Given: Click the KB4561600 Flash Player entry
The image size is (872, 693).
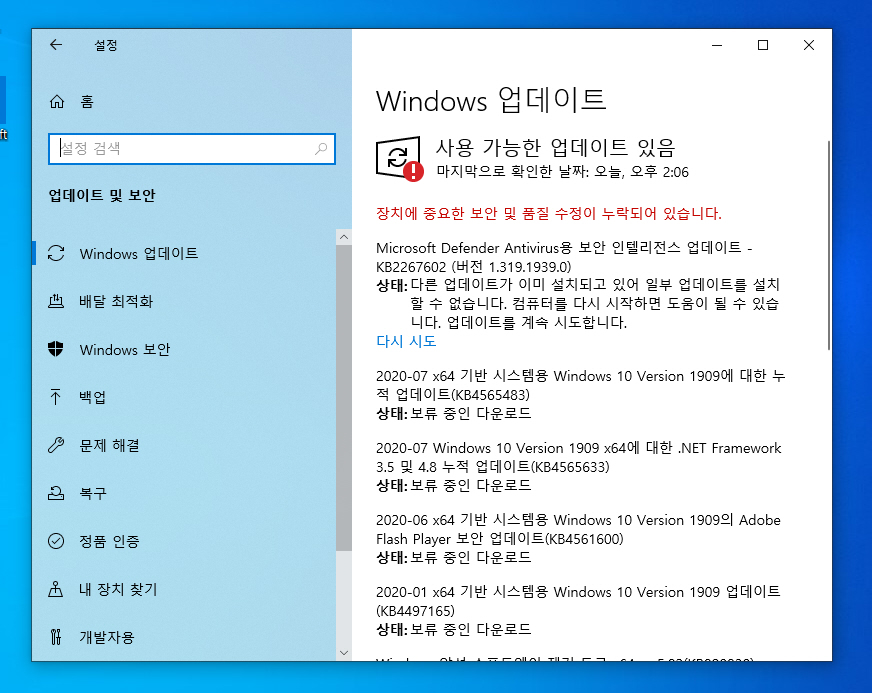Looking at the screenshot, I should click(578, 529).
